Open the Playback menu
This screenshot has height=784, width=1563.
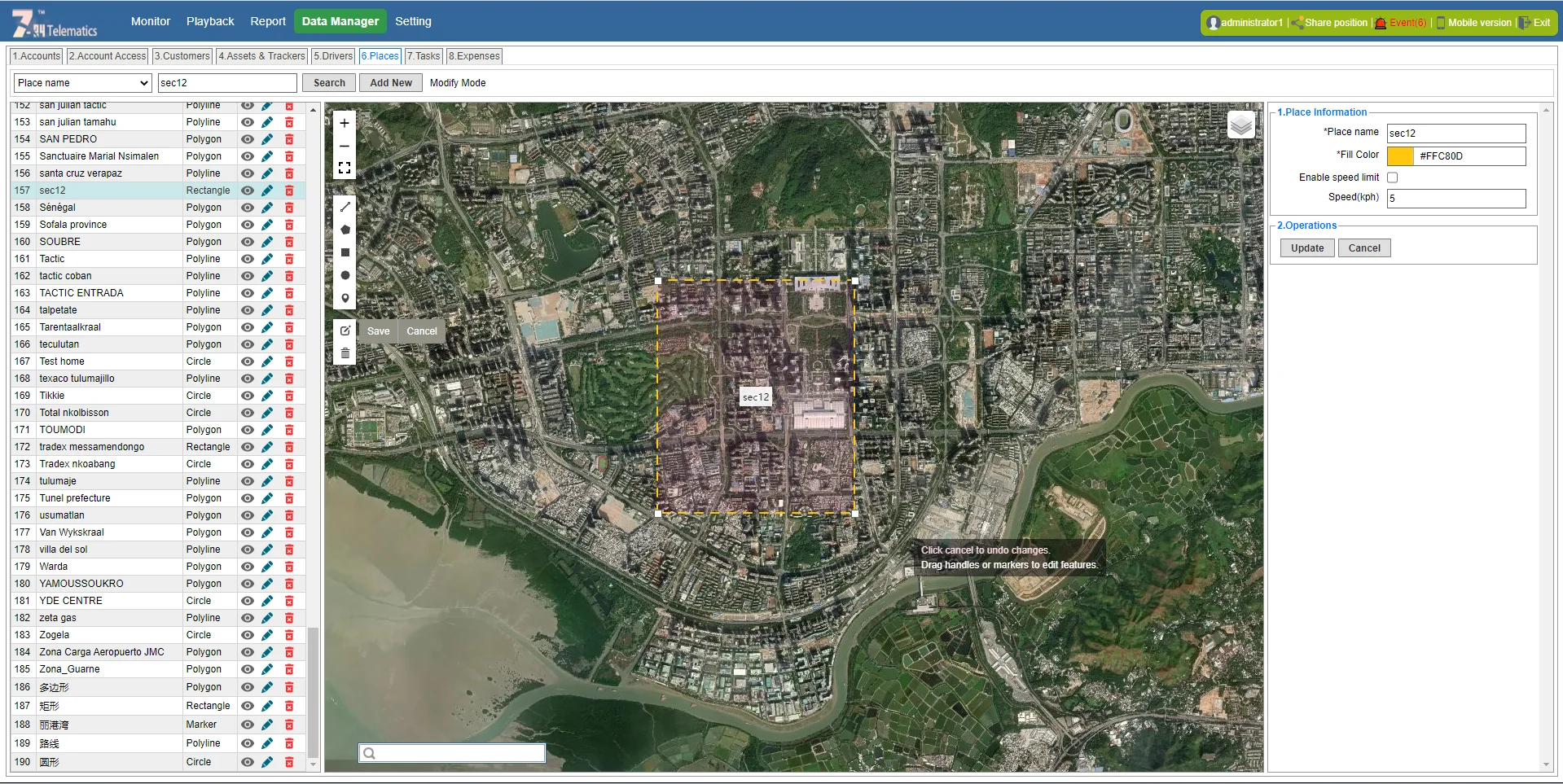tap(210, 21)
